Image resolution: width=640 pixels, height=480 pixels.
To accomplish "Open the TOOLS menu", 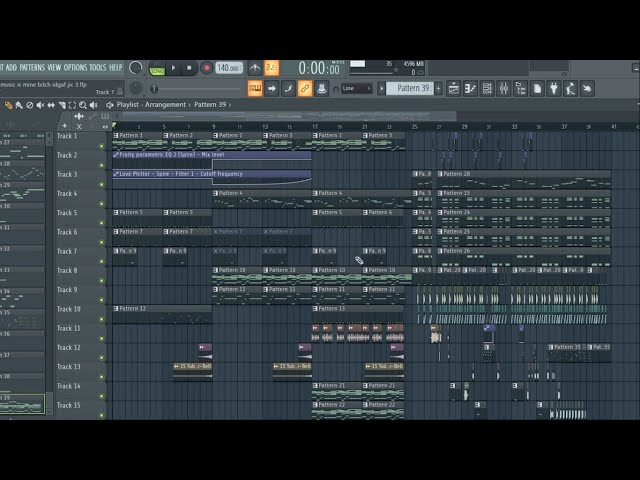I will pos(98,68).
